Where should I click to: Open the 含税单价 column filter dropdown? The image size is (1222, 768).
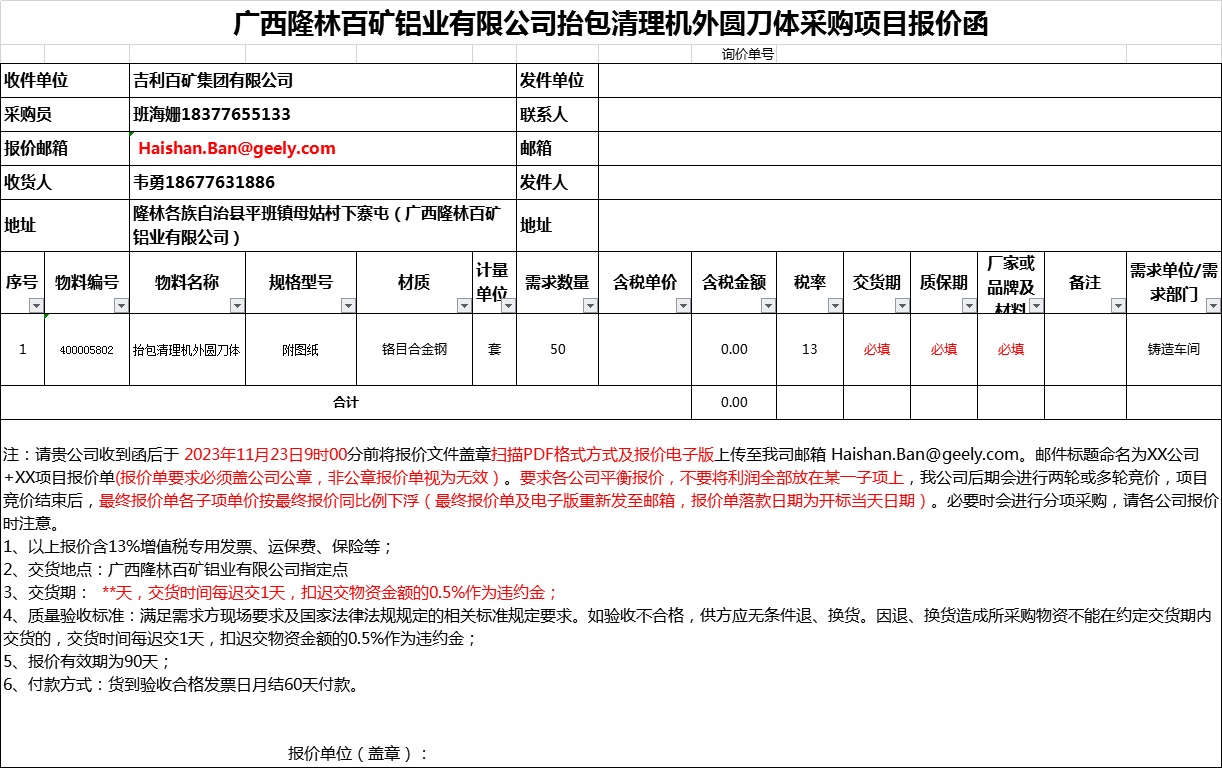(x=683, y=306)
